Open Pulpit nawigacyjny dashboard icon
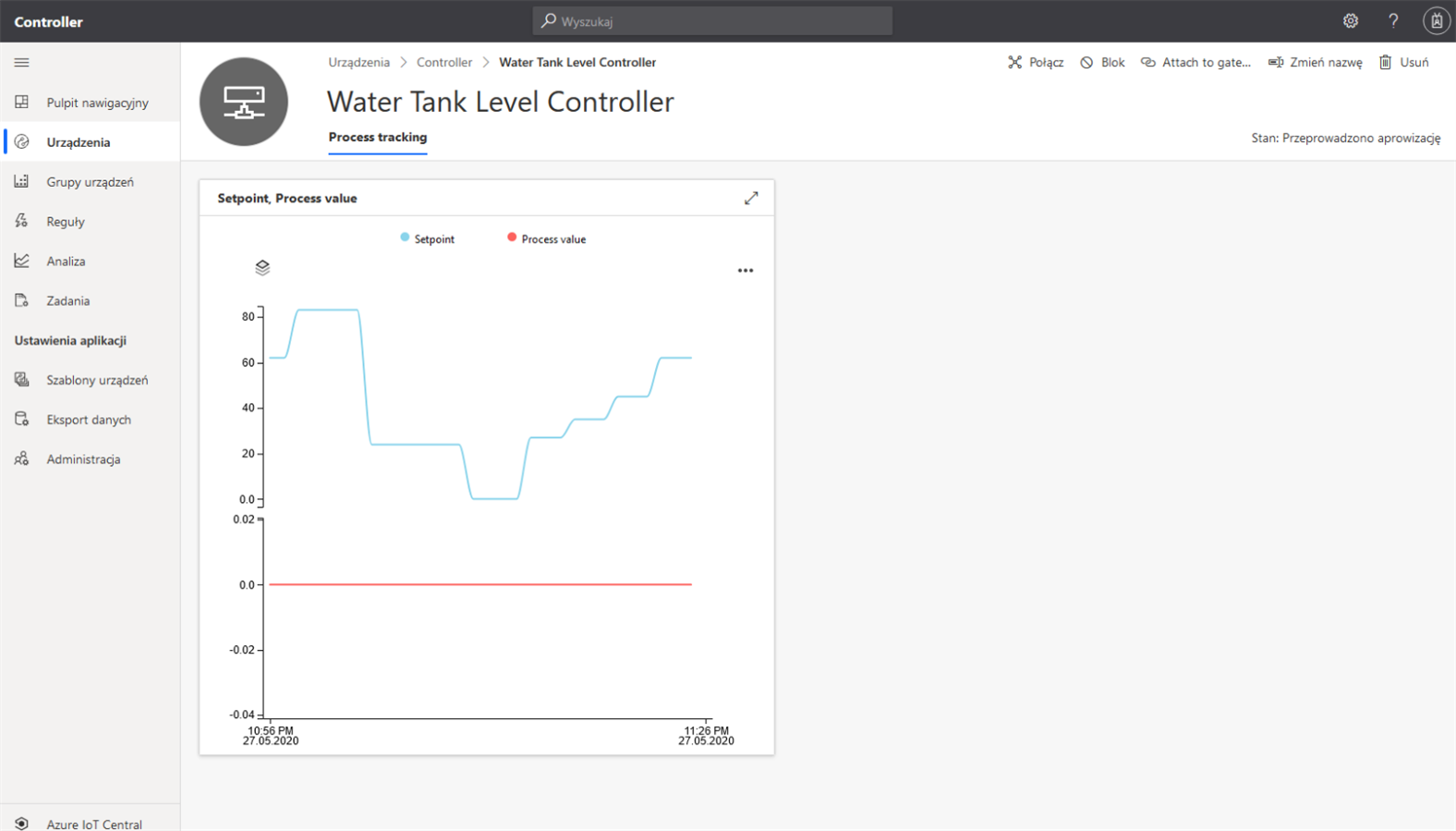1456x831 pixels. tap(21, 102)
